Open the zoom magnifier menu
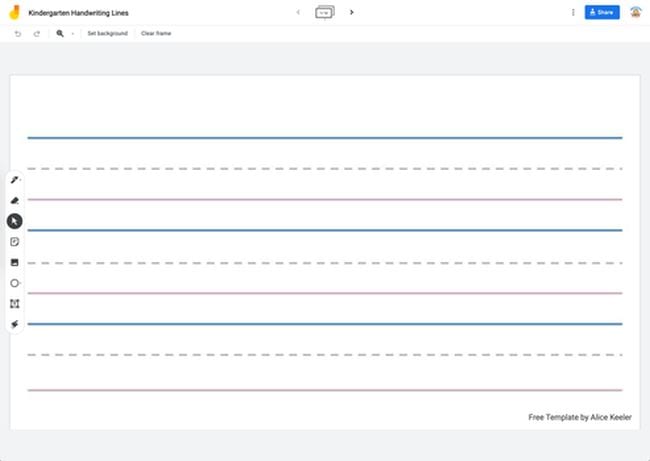Image resolution: width=650 pixels, height=461 pixels. (60, 33)
